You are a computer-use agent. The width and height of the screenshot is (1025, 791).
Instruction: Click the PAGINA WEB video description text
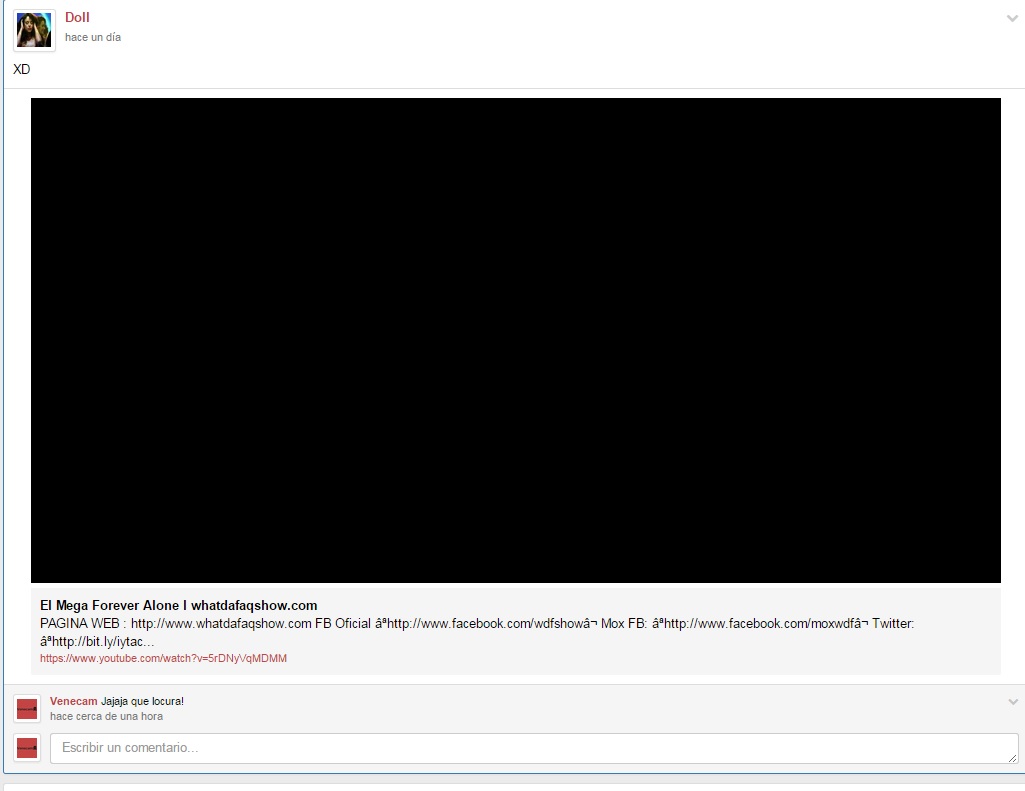tap(477, 632)
